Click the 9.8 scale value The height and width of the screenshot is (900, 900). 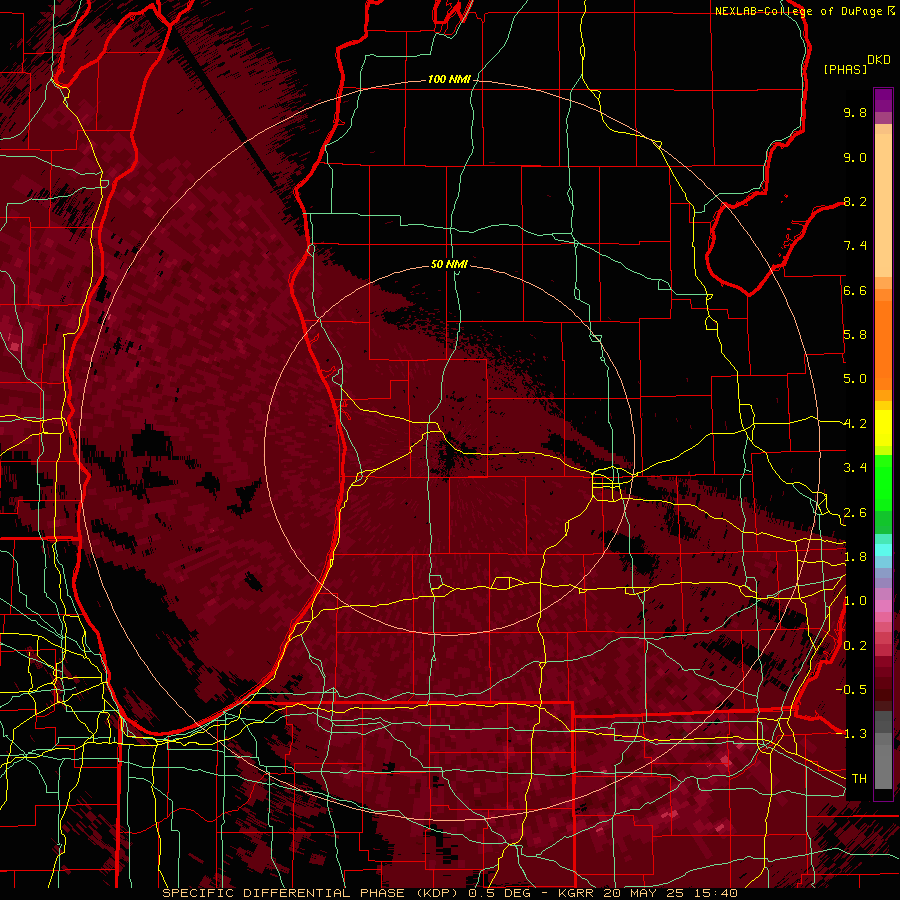pyautogui.click(x=855, y=112)
